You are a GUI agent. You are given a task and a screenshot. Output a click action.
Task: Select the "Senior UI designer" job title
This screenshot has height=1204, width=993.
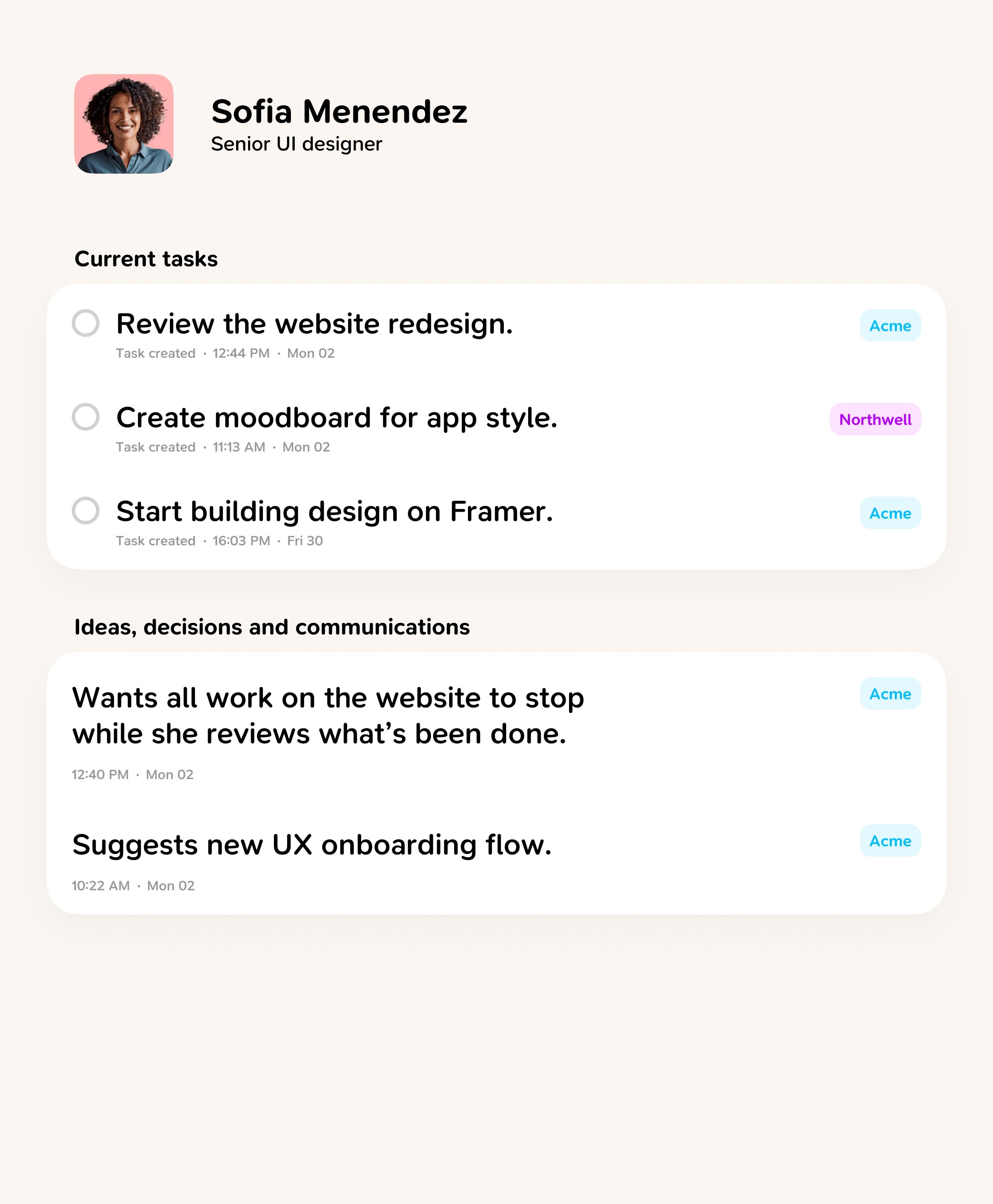pos(296,144)
